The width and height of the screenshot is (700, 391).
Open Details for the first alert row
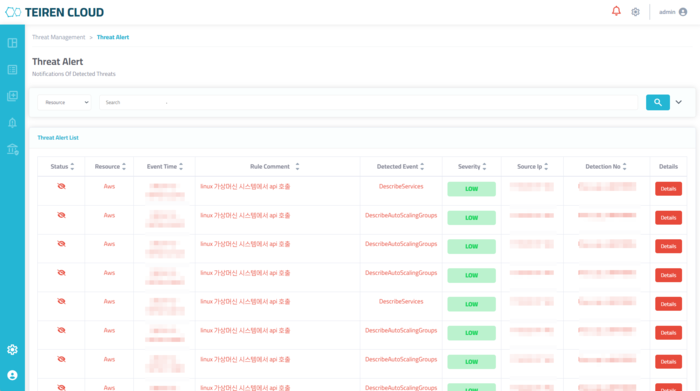(668, 189)
